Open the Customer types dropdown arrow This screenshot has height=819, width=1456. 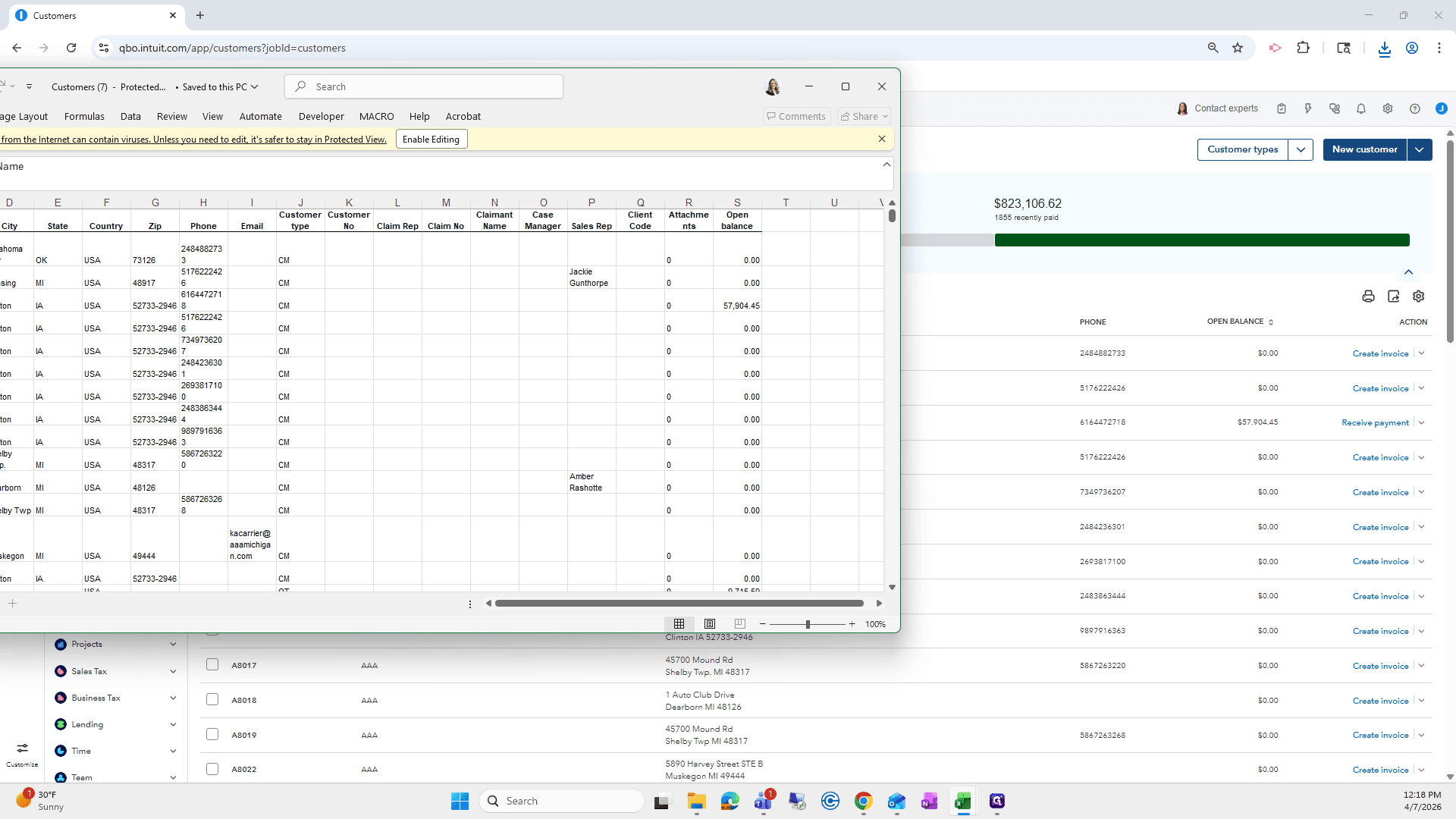[x=1301, y=149]
